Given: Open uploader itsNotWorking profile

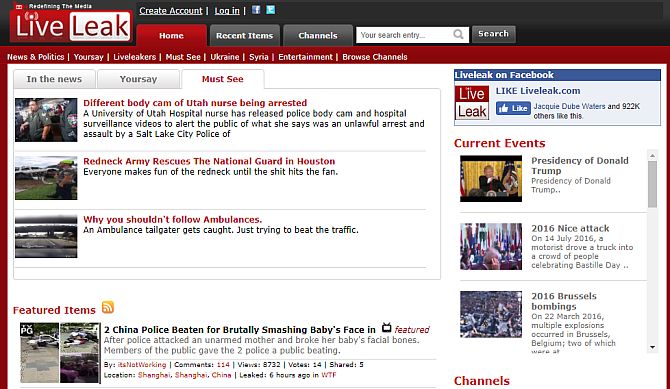Looking at the screenshot, I should point(141,365).
